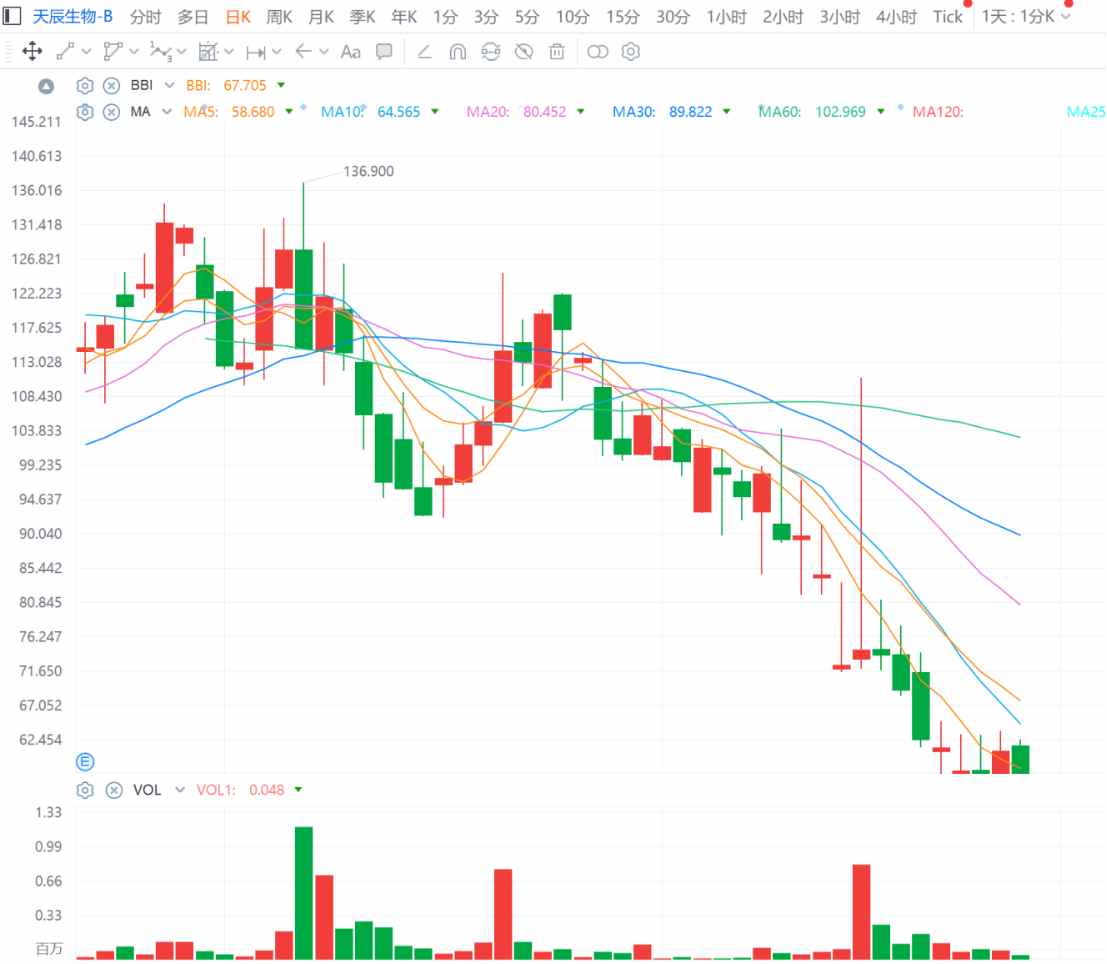Delete drawings with the trash icon
Viewport: 1107px width, 964px height.
(x=557, y=52)
